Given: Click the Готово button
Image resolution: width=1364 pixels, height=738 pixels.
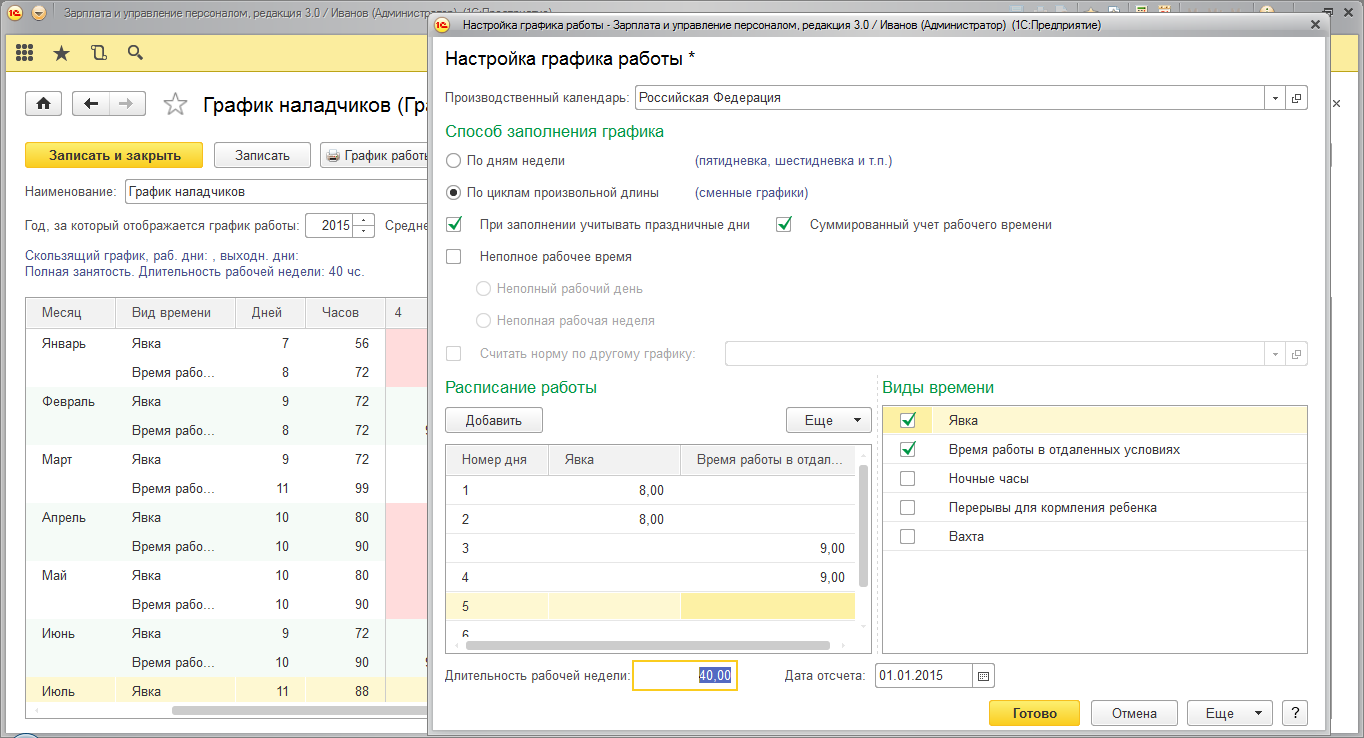Looking at the screenshot, I should [1034, 713].
